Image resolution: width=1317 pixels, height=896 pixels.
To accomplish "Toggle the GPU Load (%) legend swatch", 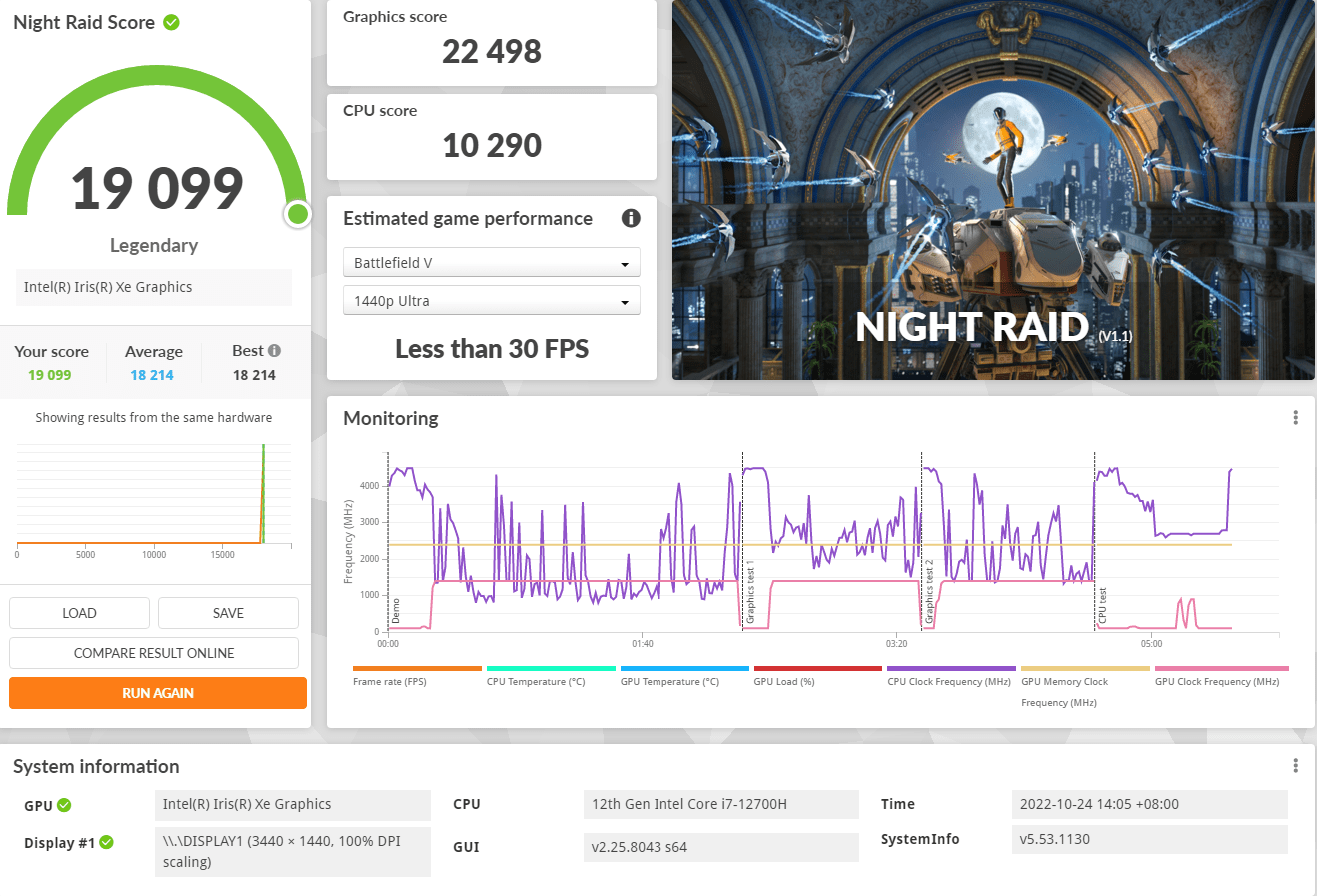I will (818, 668).
